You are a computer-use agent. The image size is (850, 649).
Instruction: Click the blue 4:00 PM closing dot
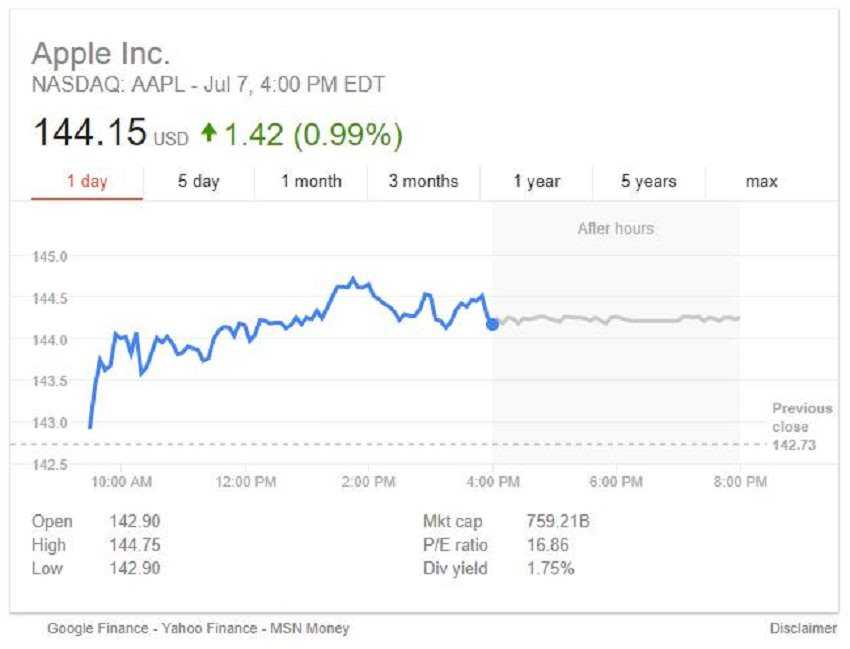coord(492,323)
